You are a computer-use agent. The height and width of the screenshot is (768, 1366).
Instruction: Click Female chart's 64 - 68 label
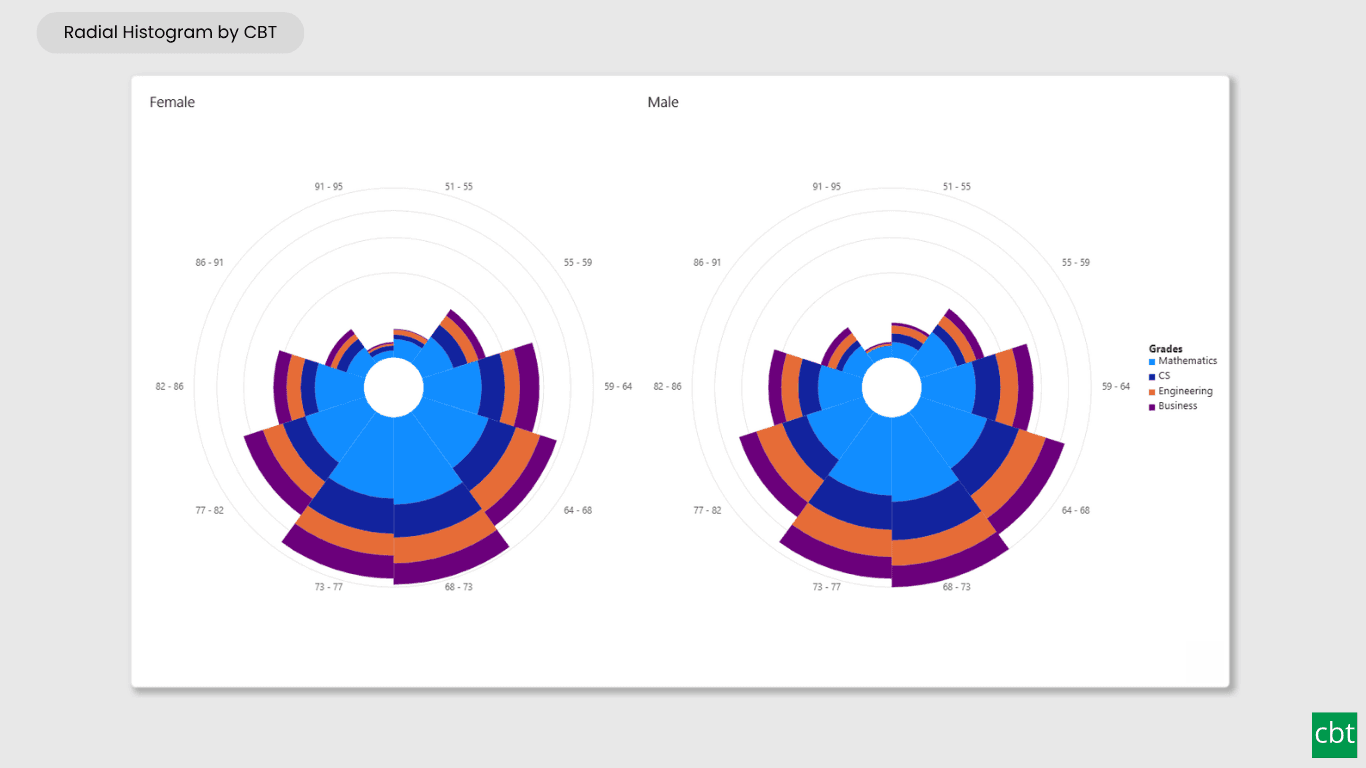click(578, 511)
